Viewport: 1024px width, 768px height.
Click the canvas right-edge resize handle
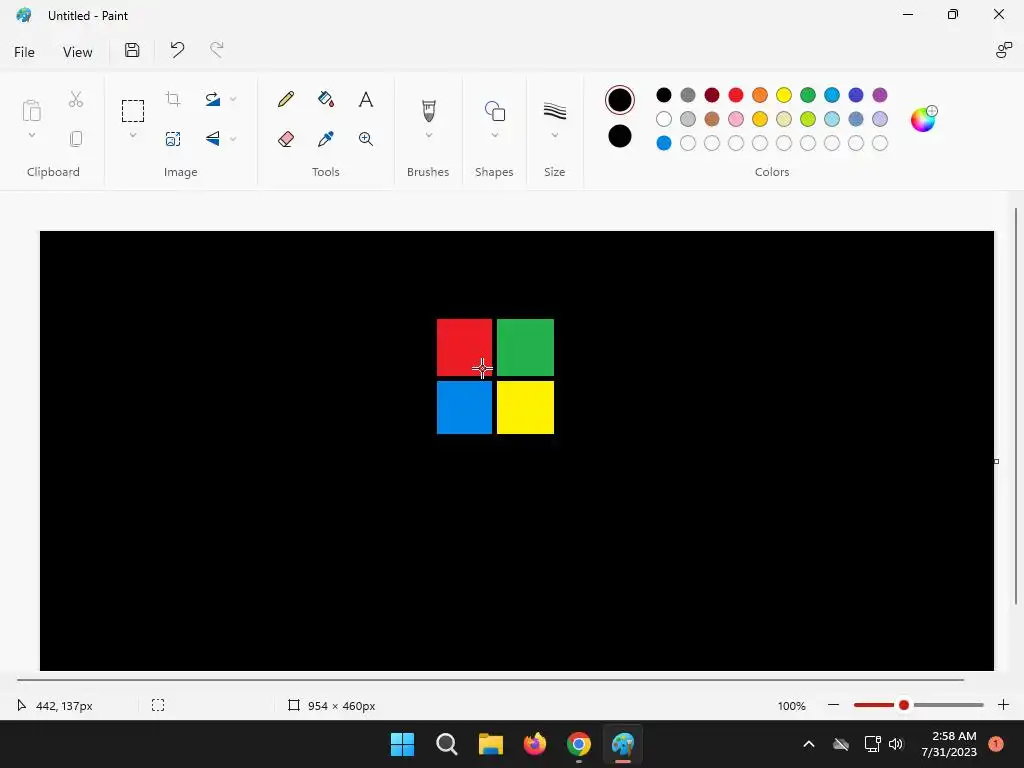(x=997, y=461)
